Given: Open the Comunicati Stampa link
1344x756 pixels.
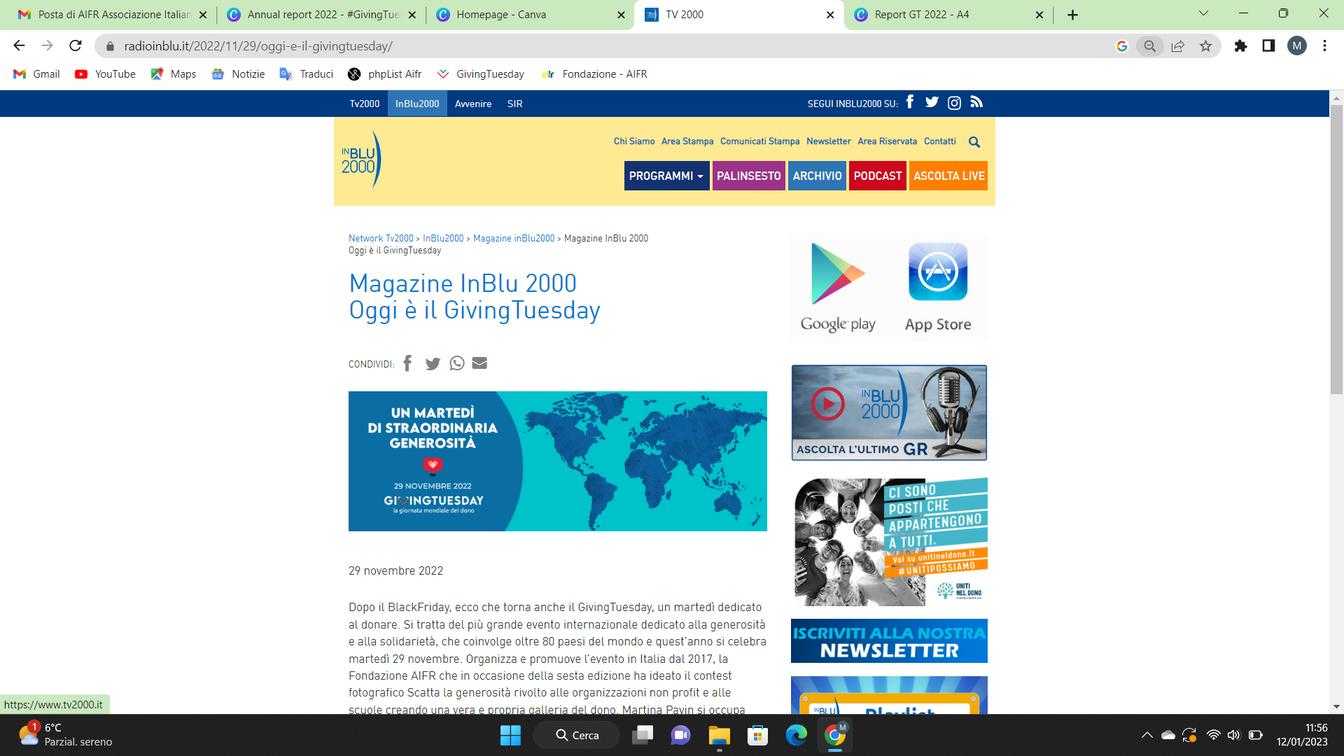Looking at the screenshot, I should pyautogui.click(x=760, y=142).
